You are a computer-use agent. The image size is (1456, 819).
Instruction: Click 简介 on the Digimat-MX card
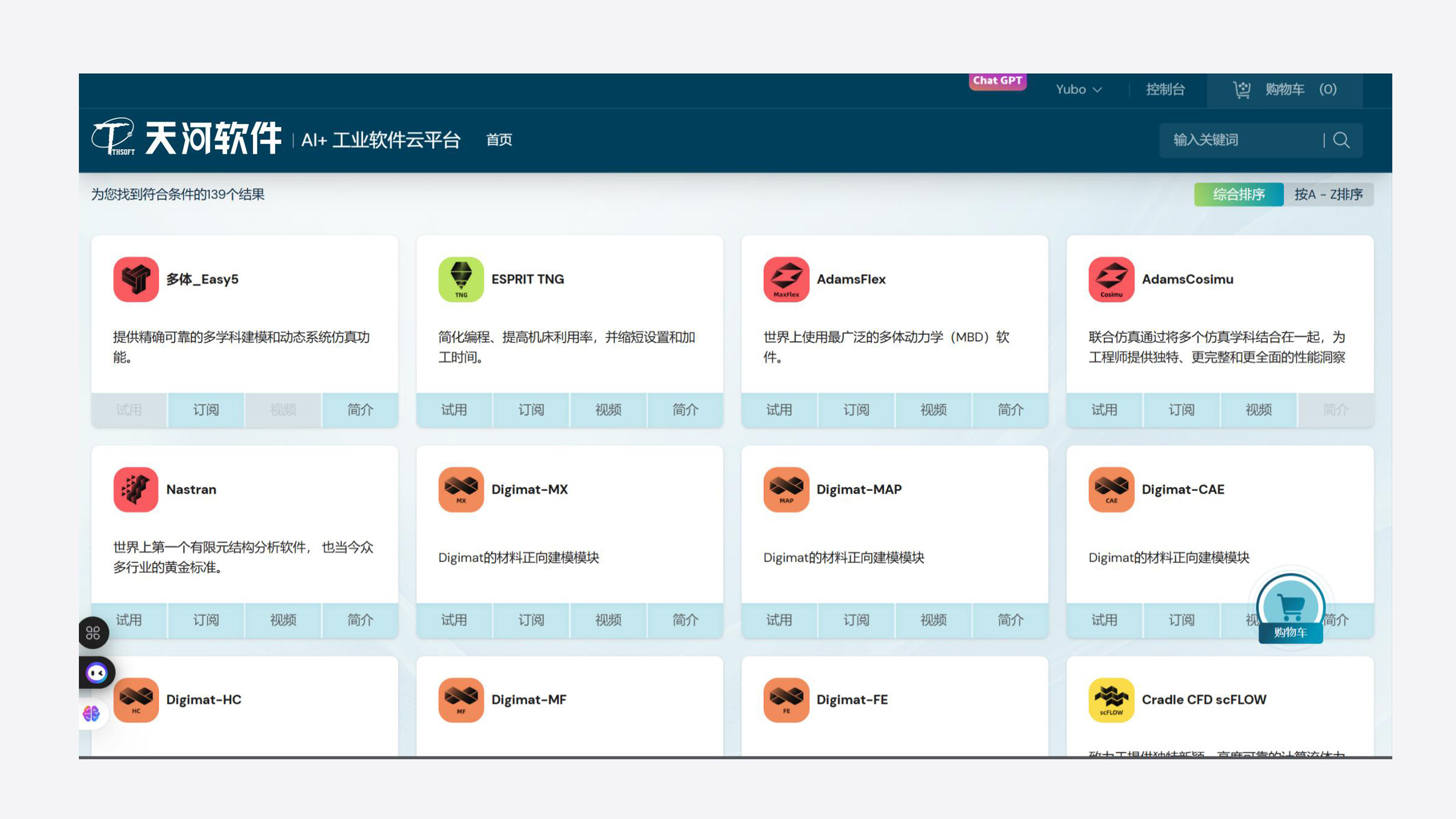pos(685,620)
